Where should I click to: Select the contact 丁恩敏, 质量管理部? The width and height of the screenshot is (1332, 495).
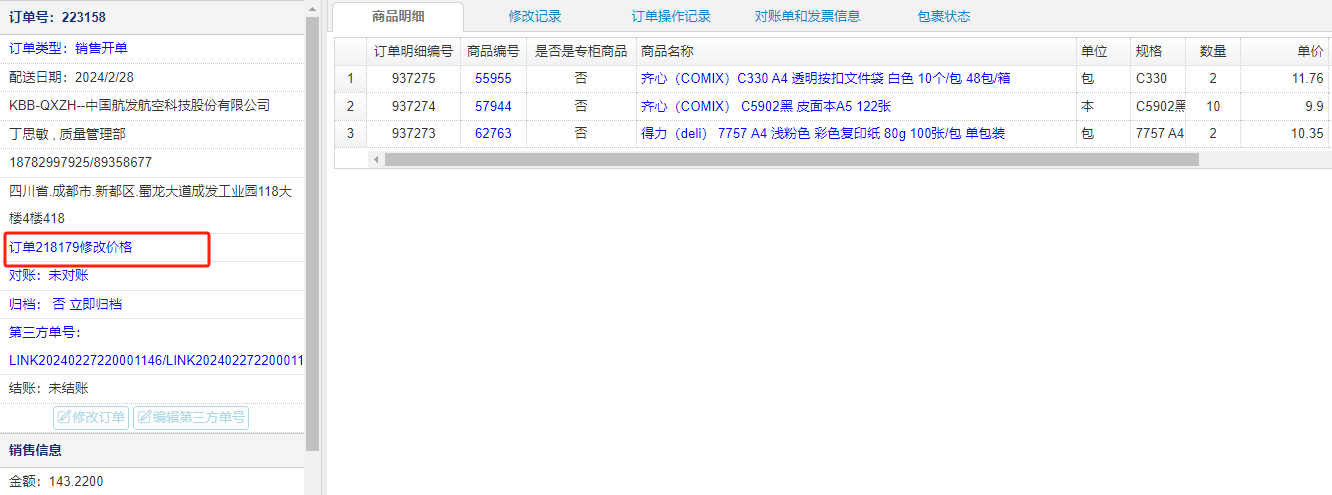click(67, 133)
